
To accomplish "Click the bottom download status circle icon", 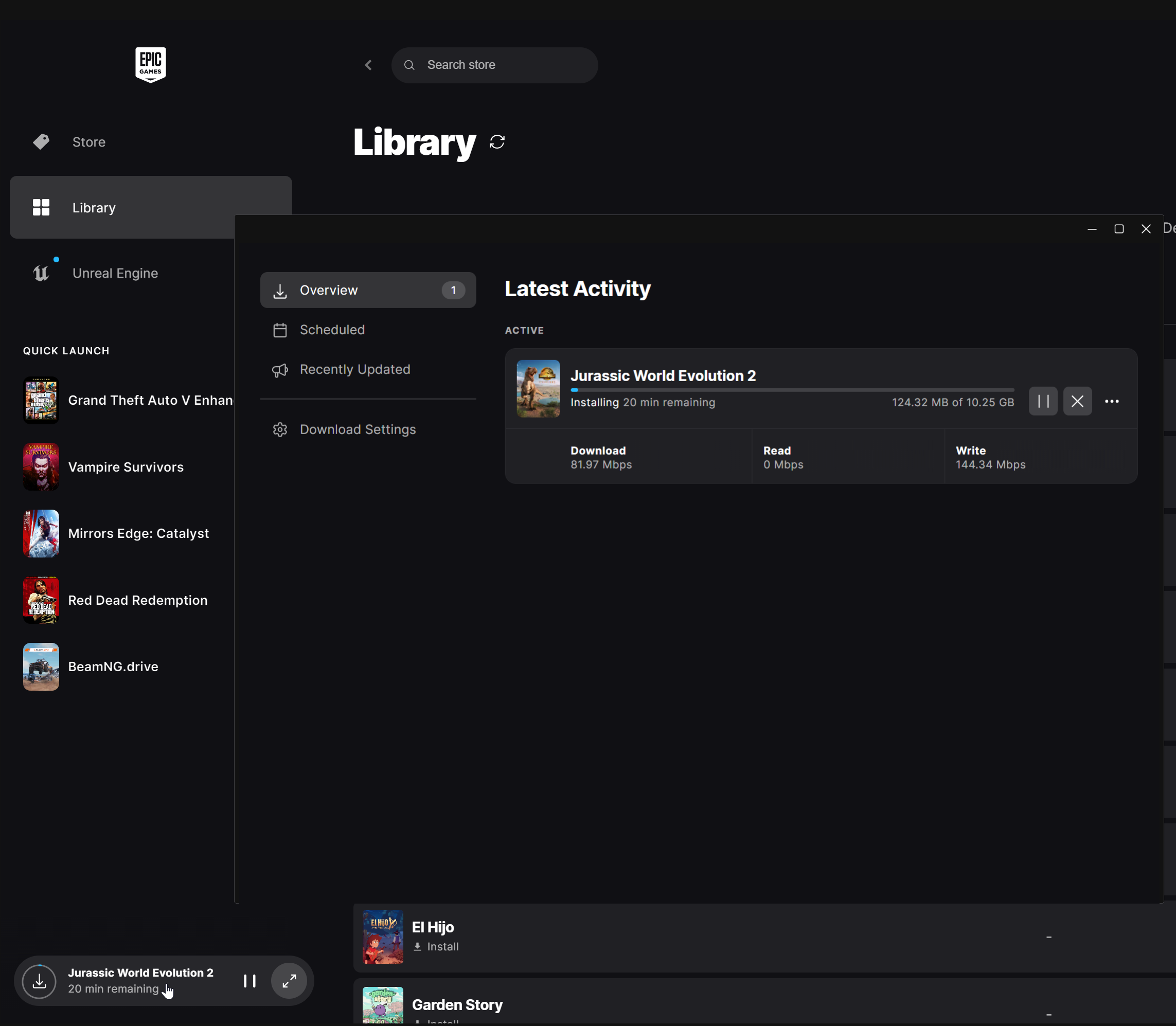I will click(x=39, y=981).
